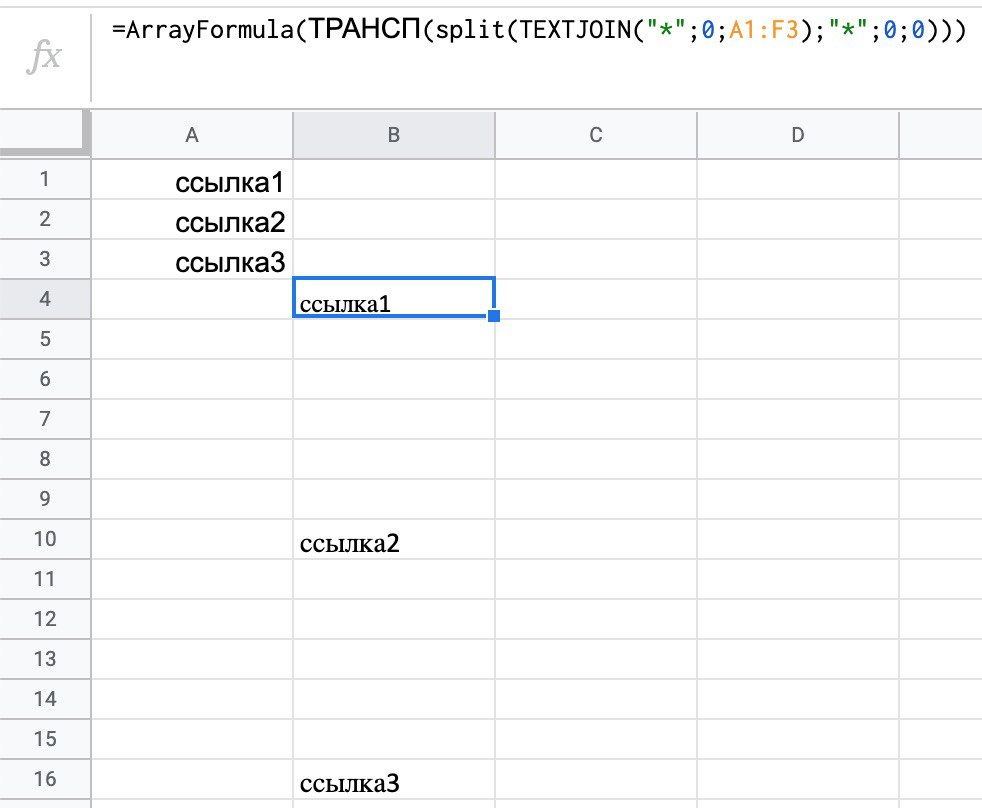982x808 pixels.
Task: Select column D header
Action: tap(798, 135)
